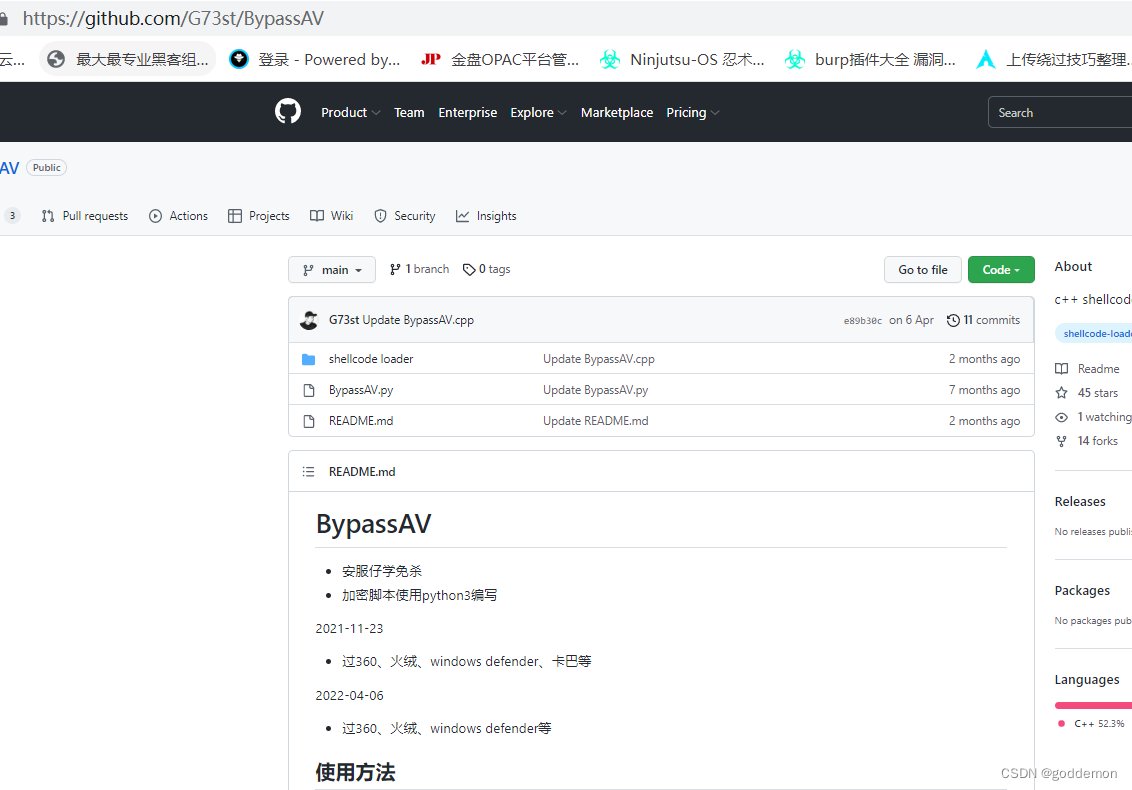Open the main branch selector
The height and width of the screenshot is (790, 1132).
tap(332, 269)
